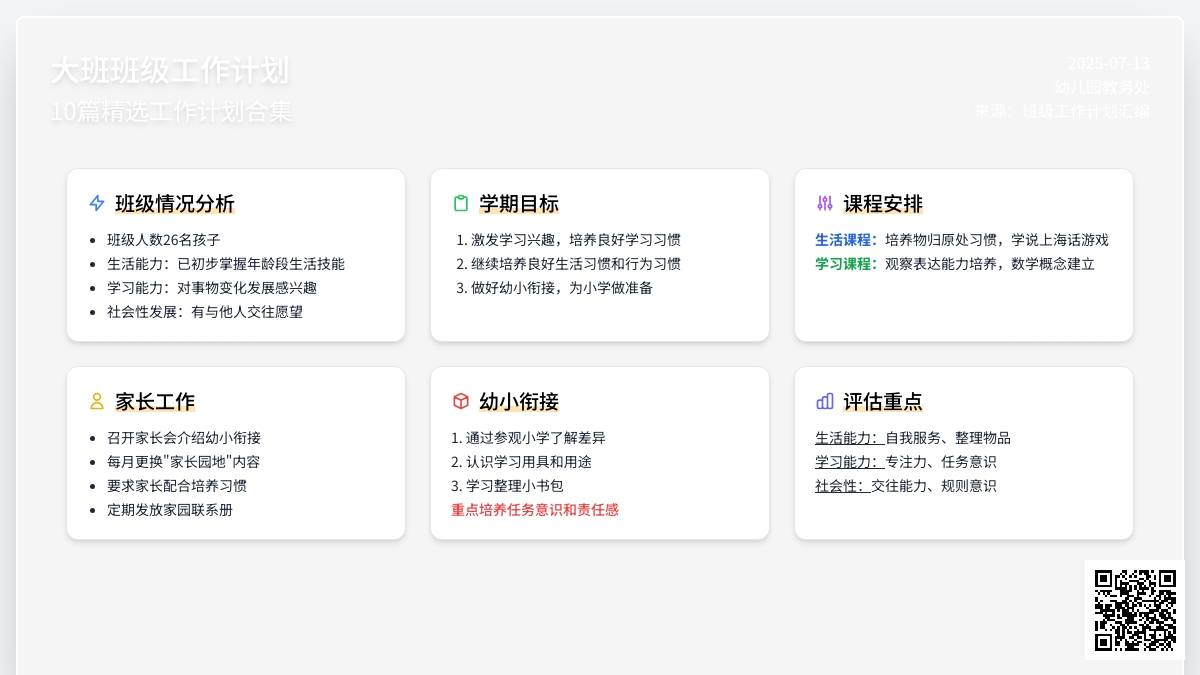Click the bar chart icon beside 评估重点
Viewport: 1200px width, 675px height.
click(825, 402)
